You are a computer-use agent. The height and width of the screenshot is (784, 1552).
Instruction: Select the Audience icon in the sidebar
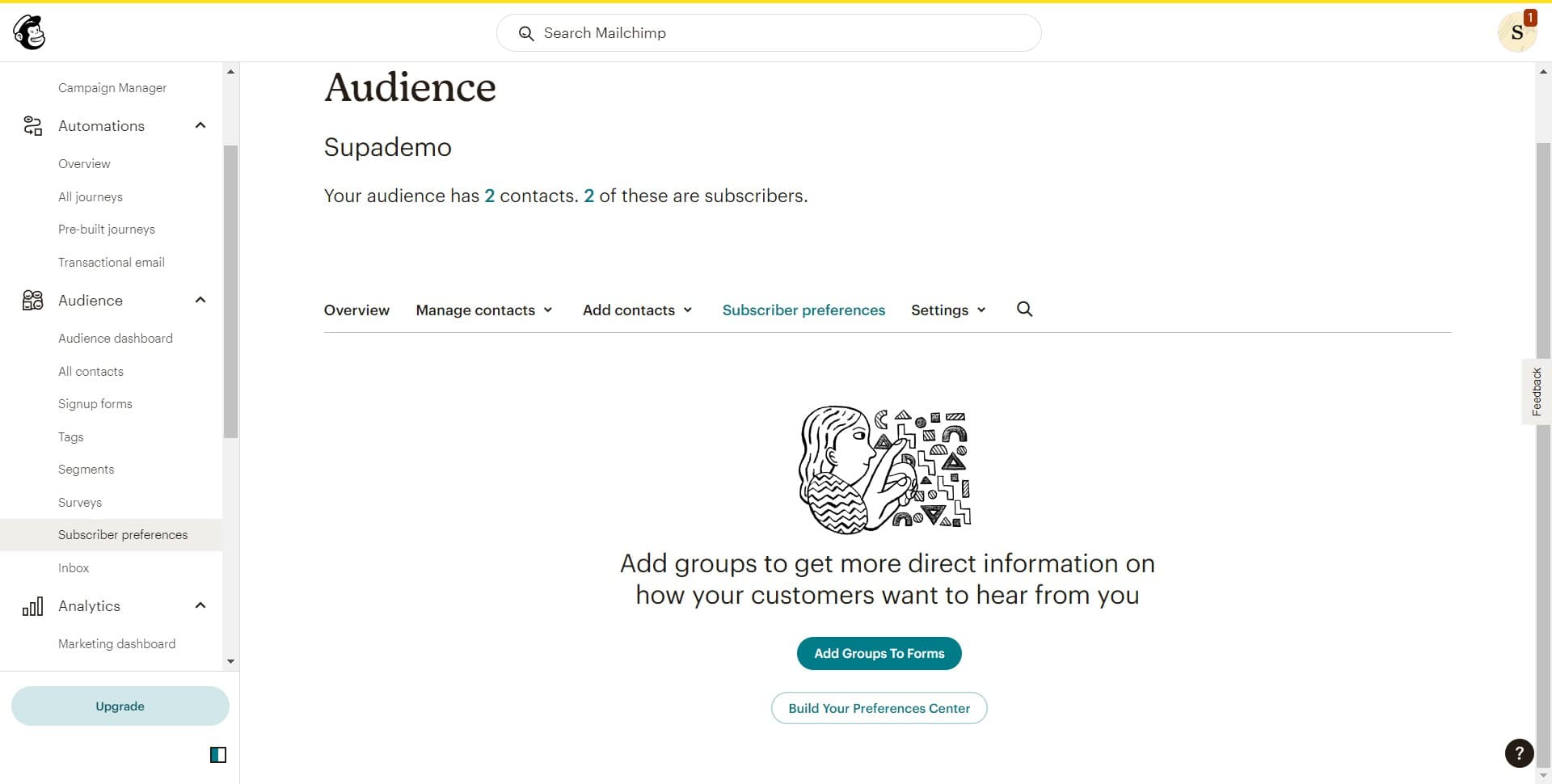(32, 300)
